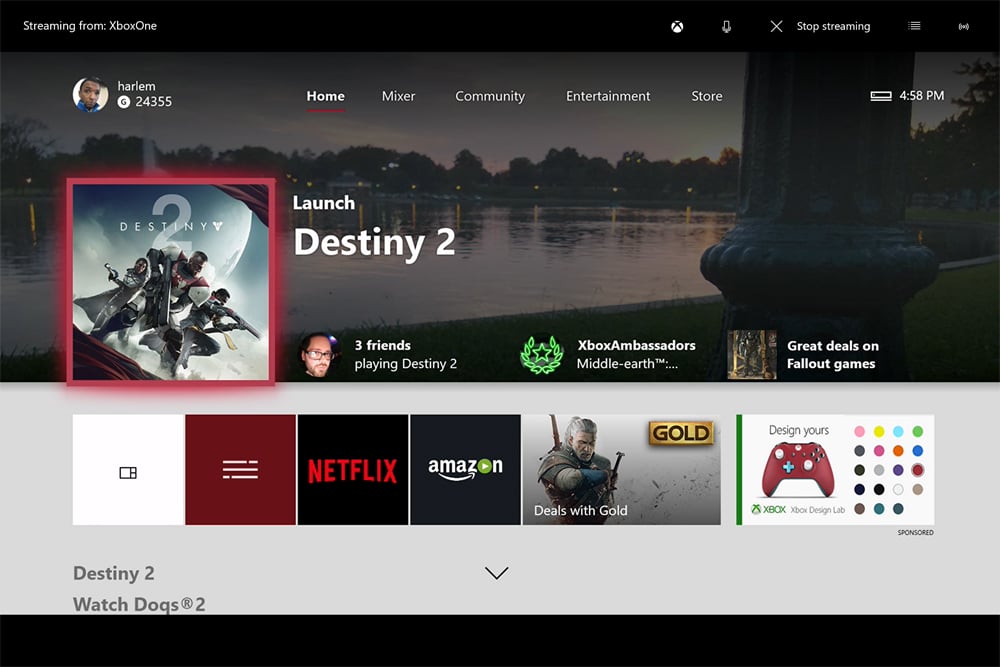Click the large Destiny 2 title next to cover

click(374, 243)
